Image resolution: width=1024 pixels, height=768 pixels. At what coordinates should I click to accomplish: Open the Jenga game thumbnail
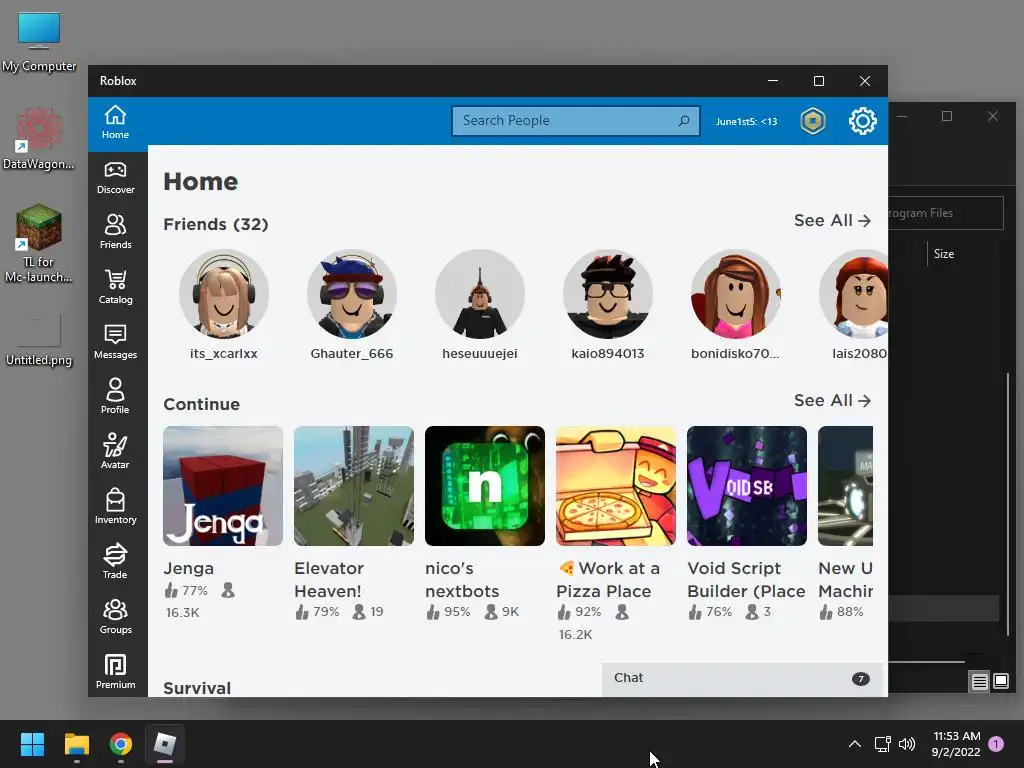coord(223,486)
